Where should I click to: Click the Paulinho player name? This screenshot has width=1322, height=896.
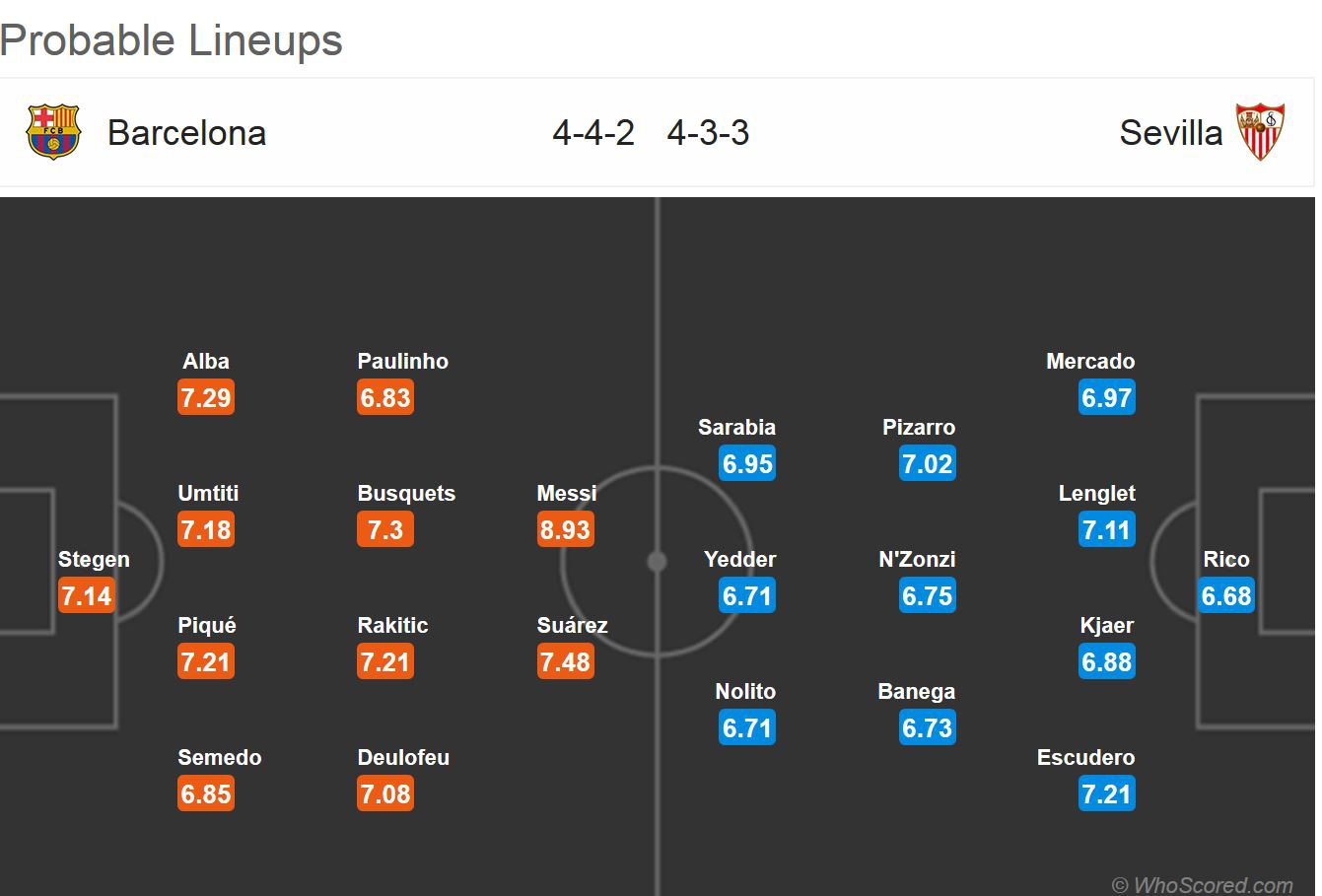pyautogui.click(x=402, y=361)
